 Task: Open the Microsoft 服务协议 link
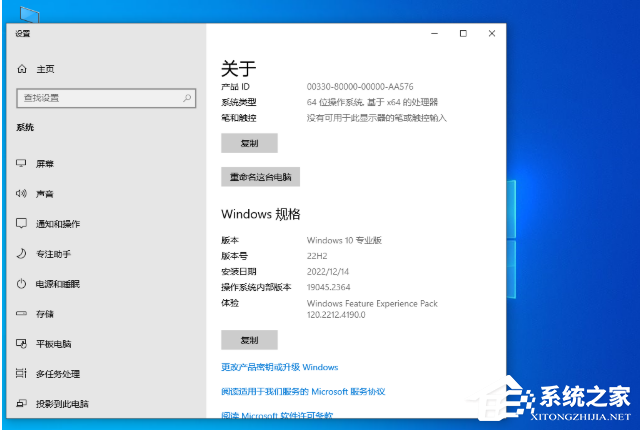pos(302,391)
